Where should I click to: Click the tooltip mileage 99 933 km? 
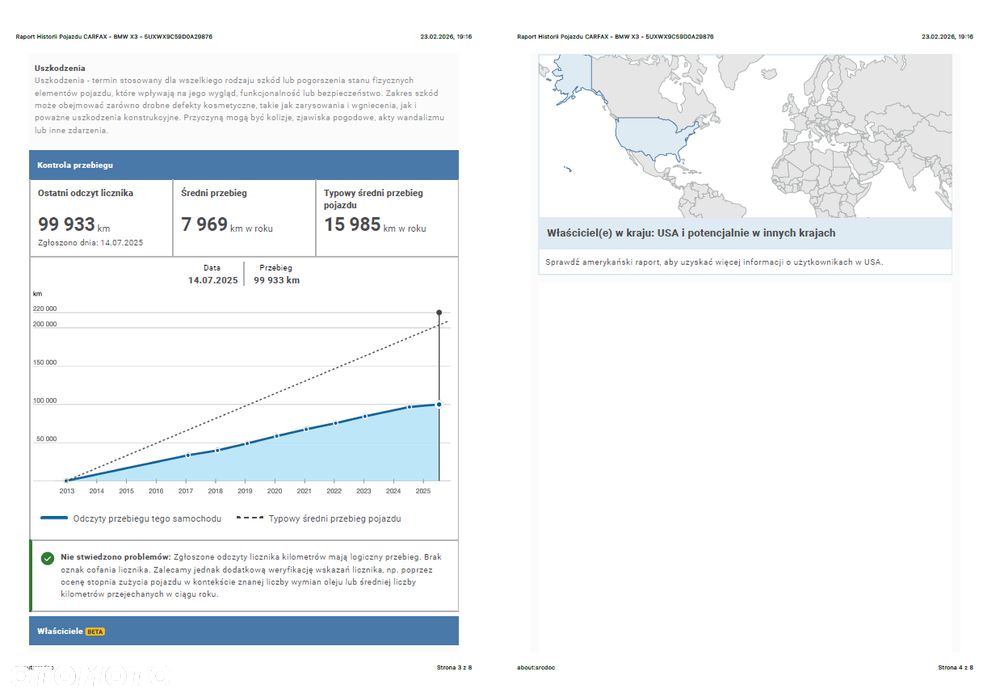click(x=277, y=280)
